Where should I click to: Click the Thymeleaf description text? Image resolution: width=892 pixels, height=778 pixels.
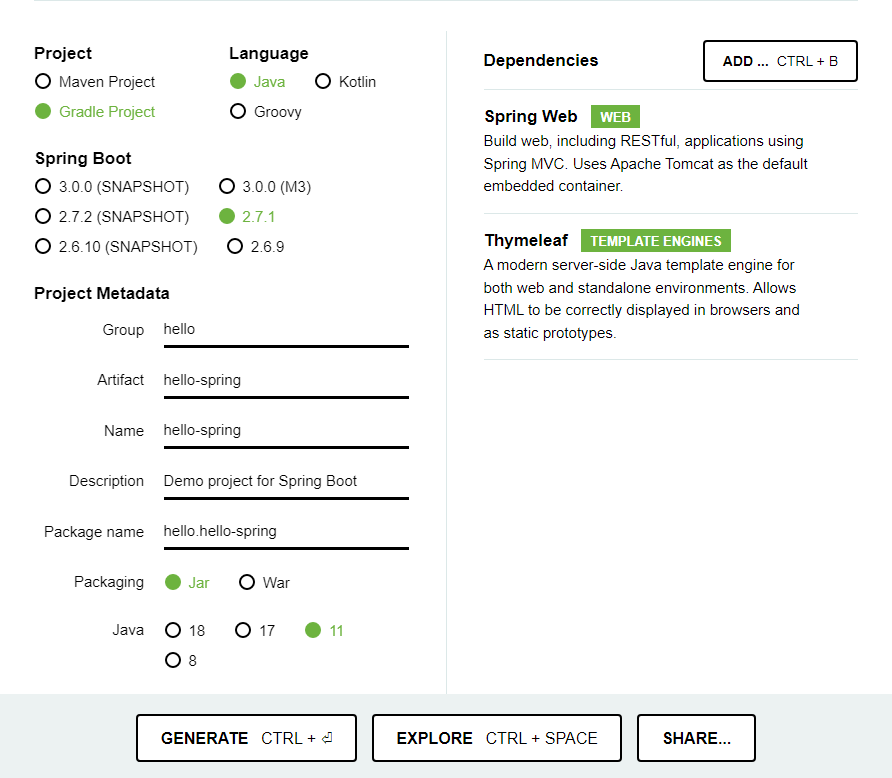642,299
